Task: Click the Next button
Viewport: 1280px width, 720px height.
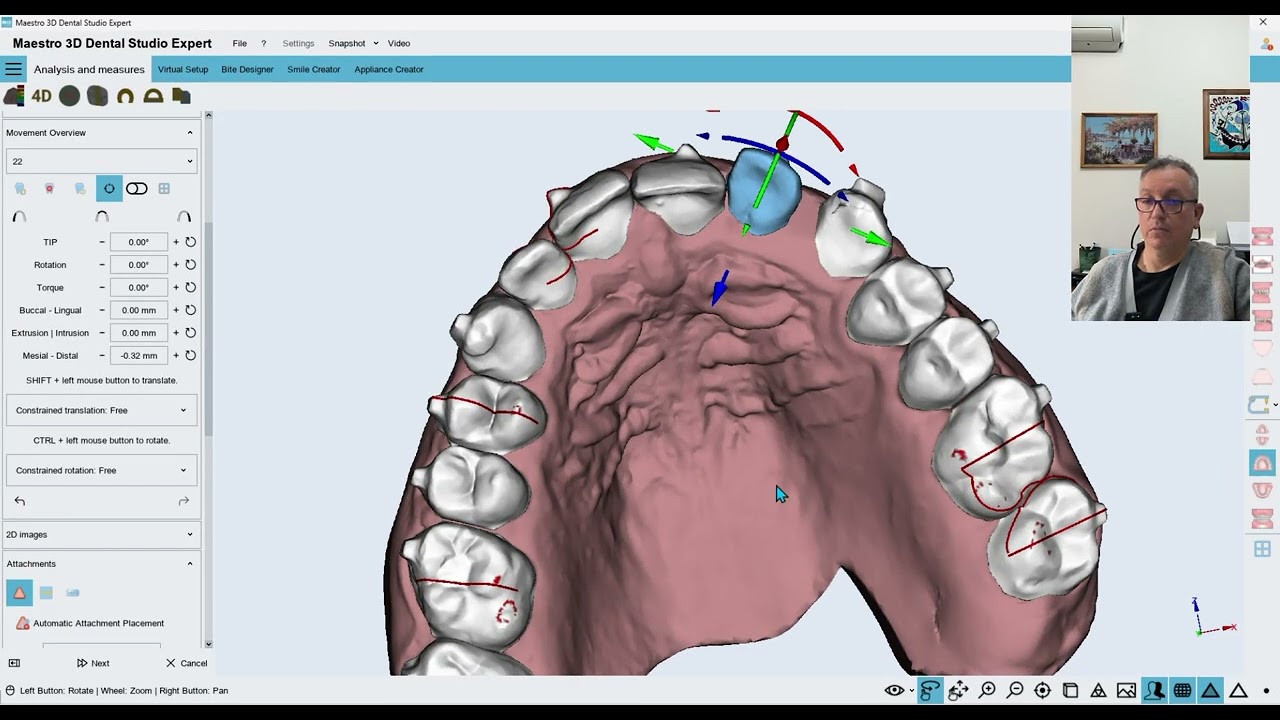Action: click(93, 663)
